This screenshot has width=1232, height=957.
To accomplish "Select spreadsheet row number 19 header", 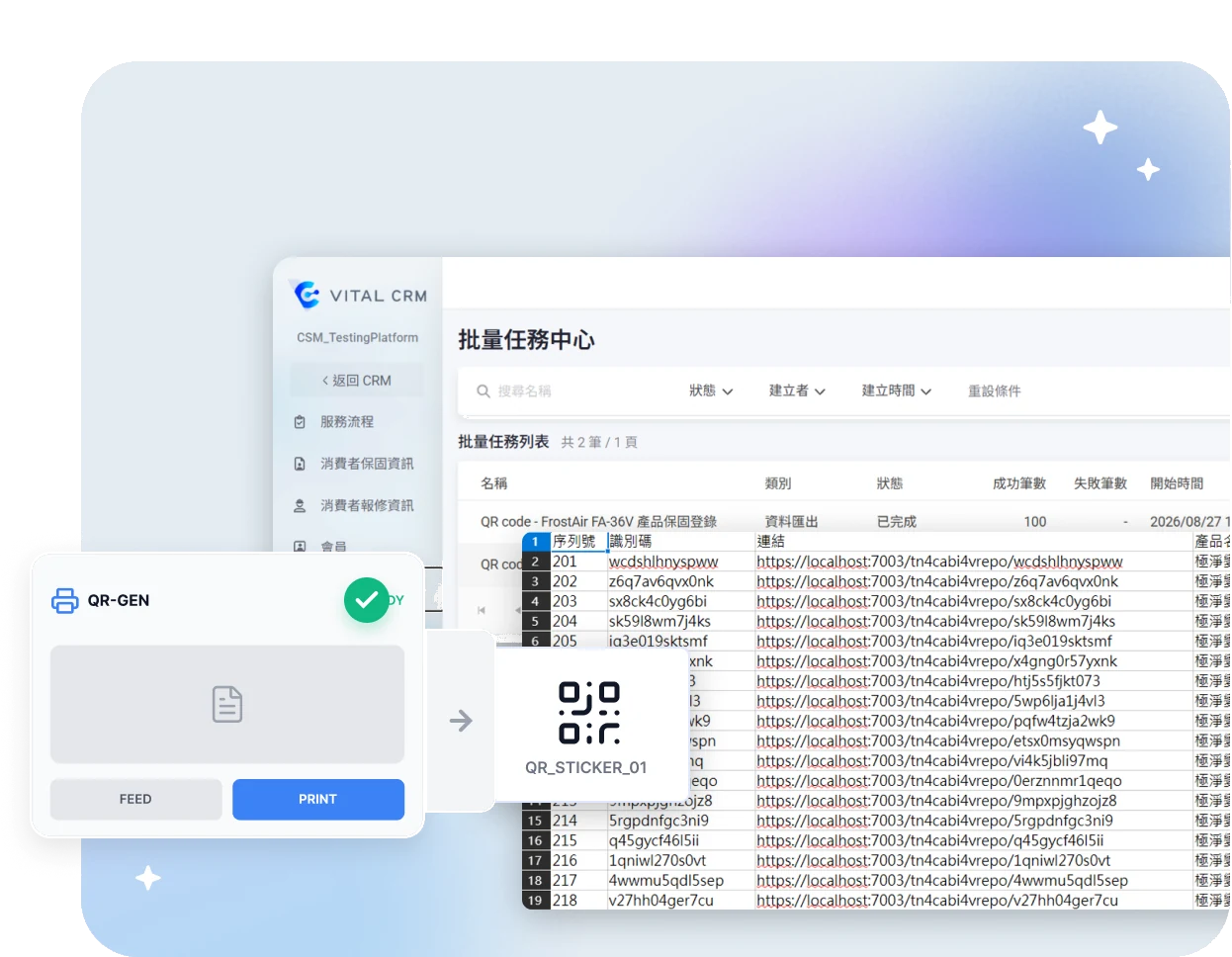I will point(536,901).
